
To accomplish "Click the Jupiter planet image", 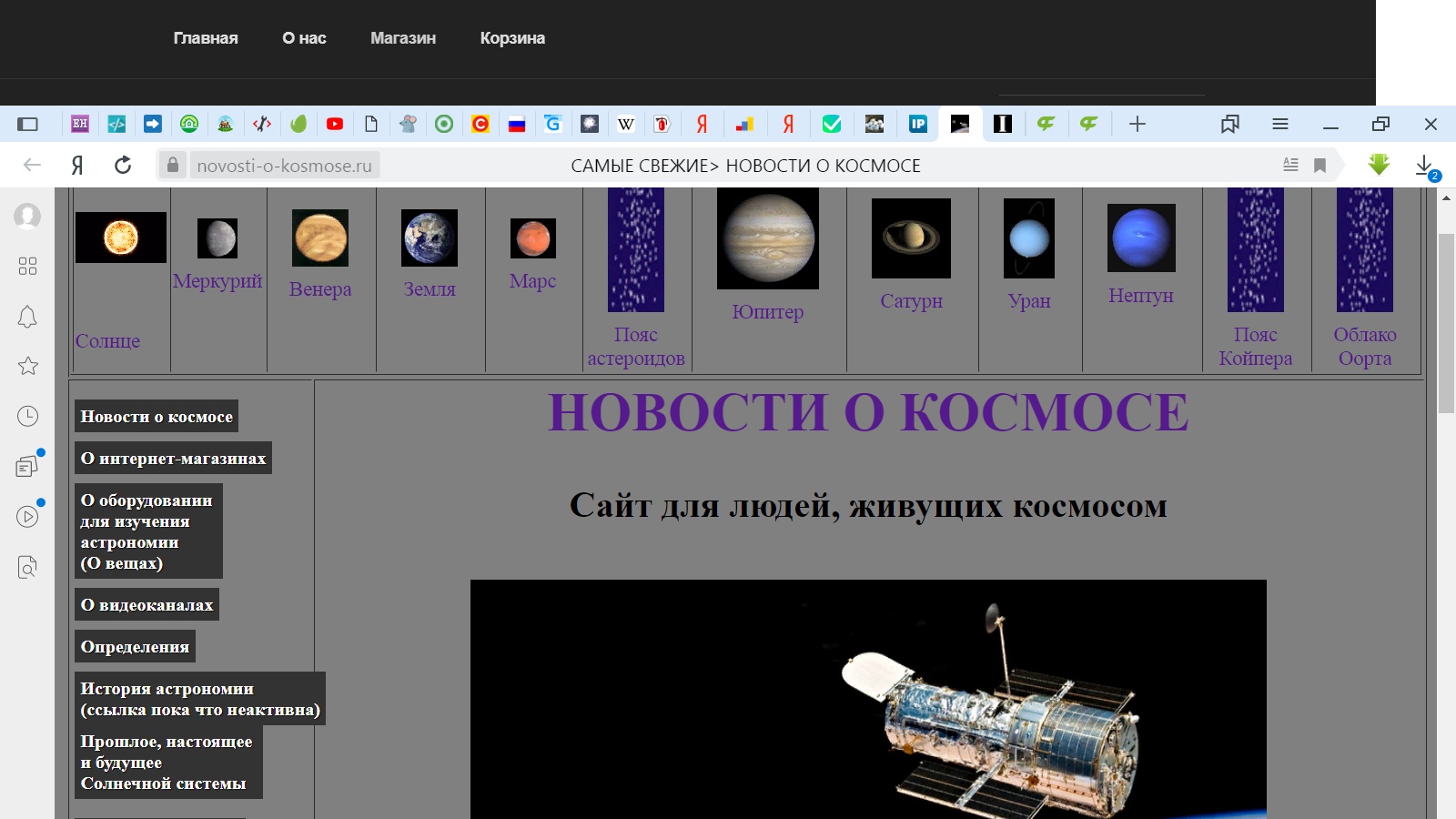I will [x=768, y=238].
